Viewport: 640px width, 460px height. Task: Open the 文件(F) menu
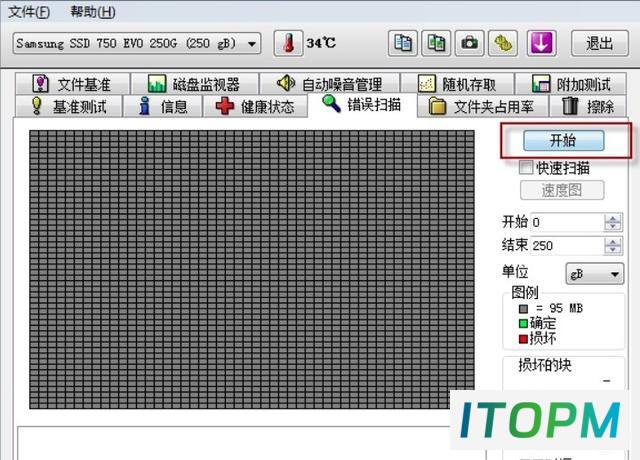pyautogui.click(x=29, y=12)
